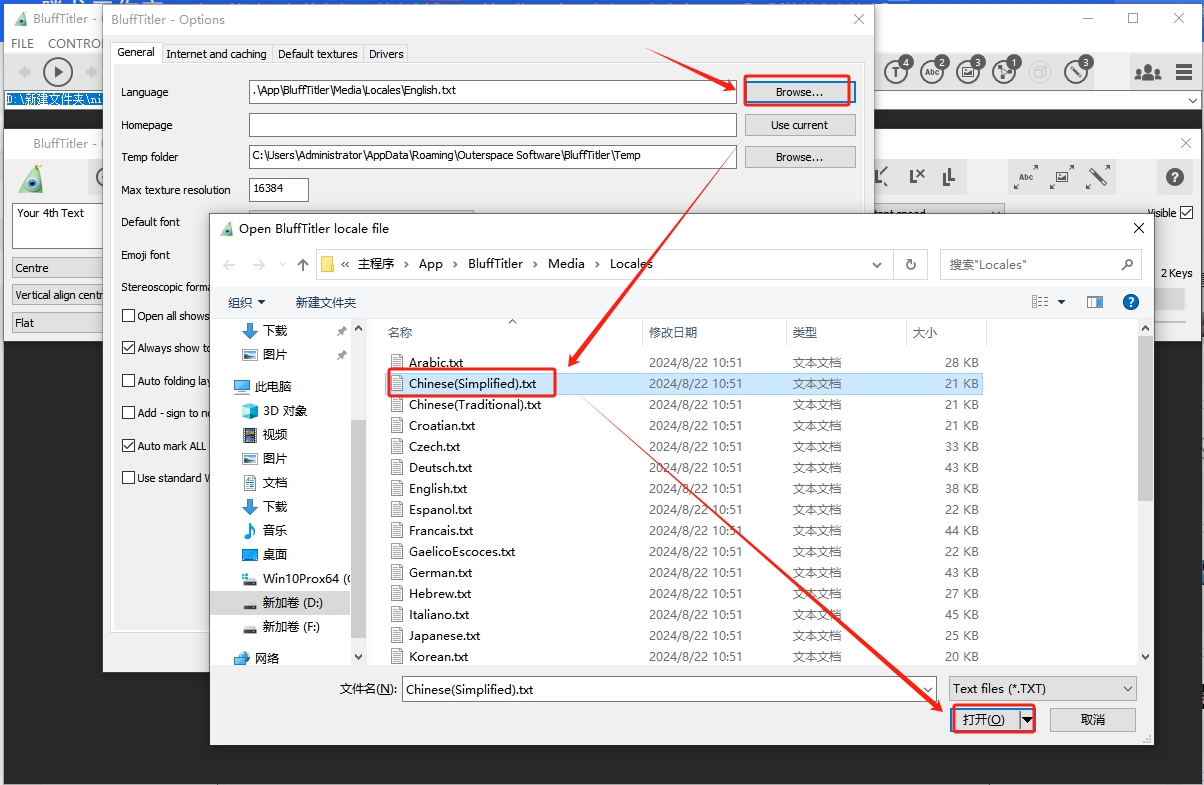Toggle 'Auto mark ALL' checkbox
The image size is (1204, 785).
click(x=128, y=446)
